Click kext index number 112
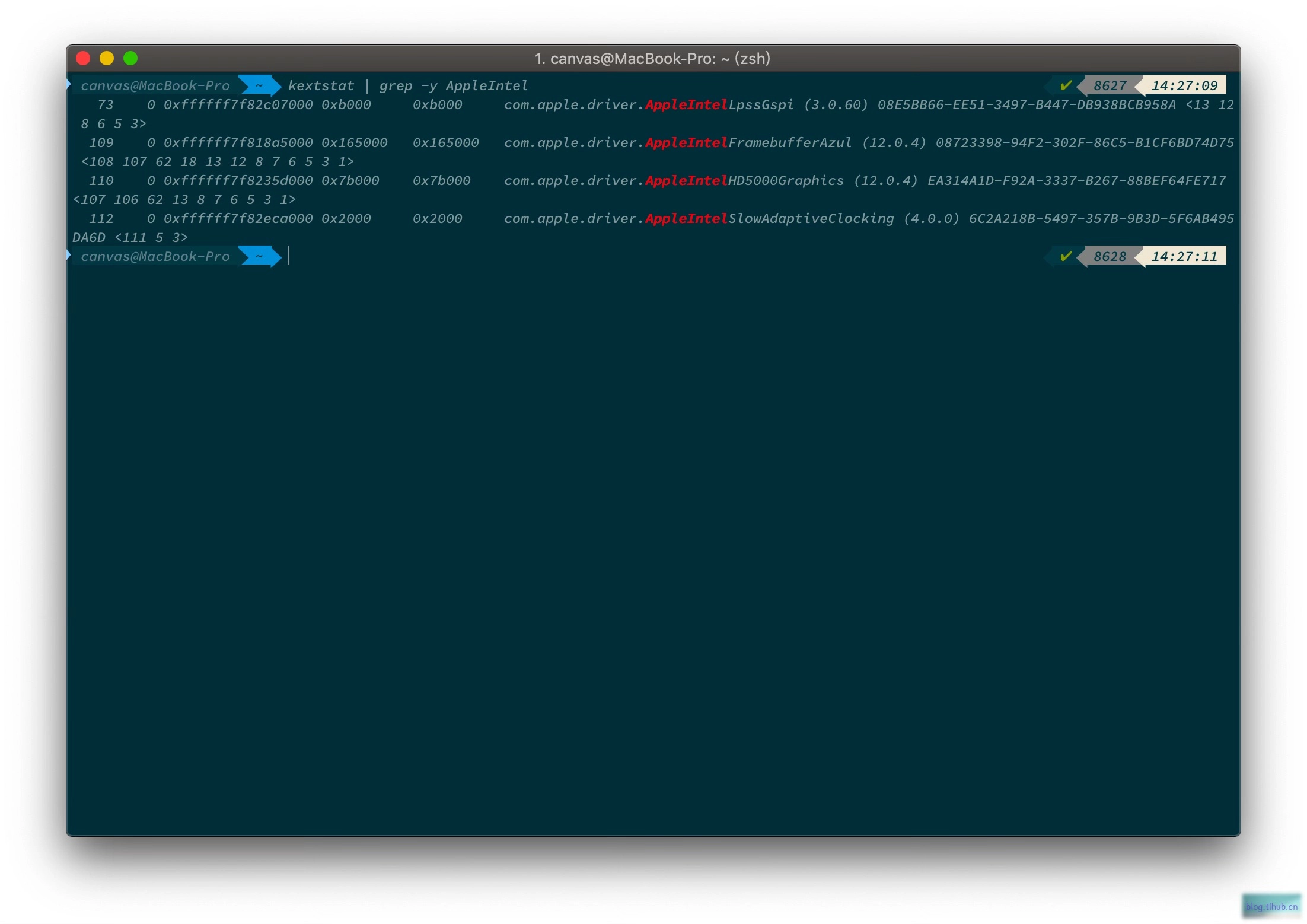Image resolution: width=1307 pixels, height=924 pixels. (x=101, y=219)
